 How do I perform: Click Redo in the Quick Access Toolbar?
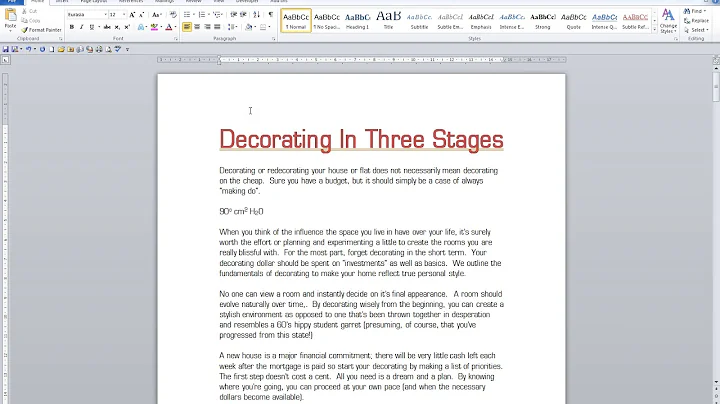[x=42, y=49]
